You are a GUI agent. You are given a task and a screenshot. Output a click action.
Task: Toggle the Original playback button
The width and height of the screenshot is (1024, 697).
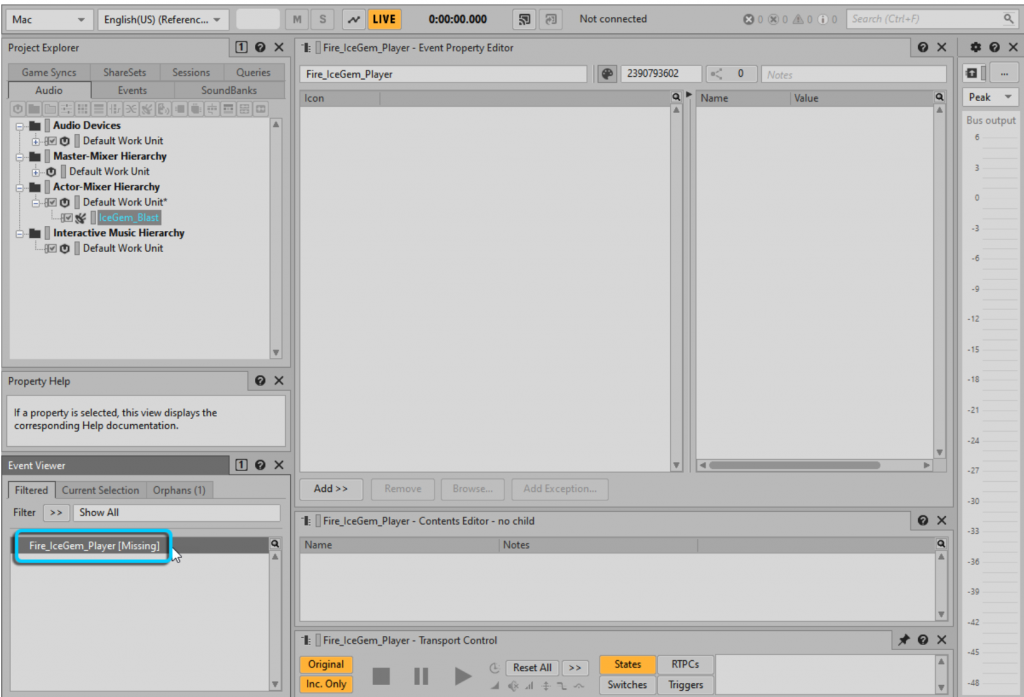click(x=326, y=665)
